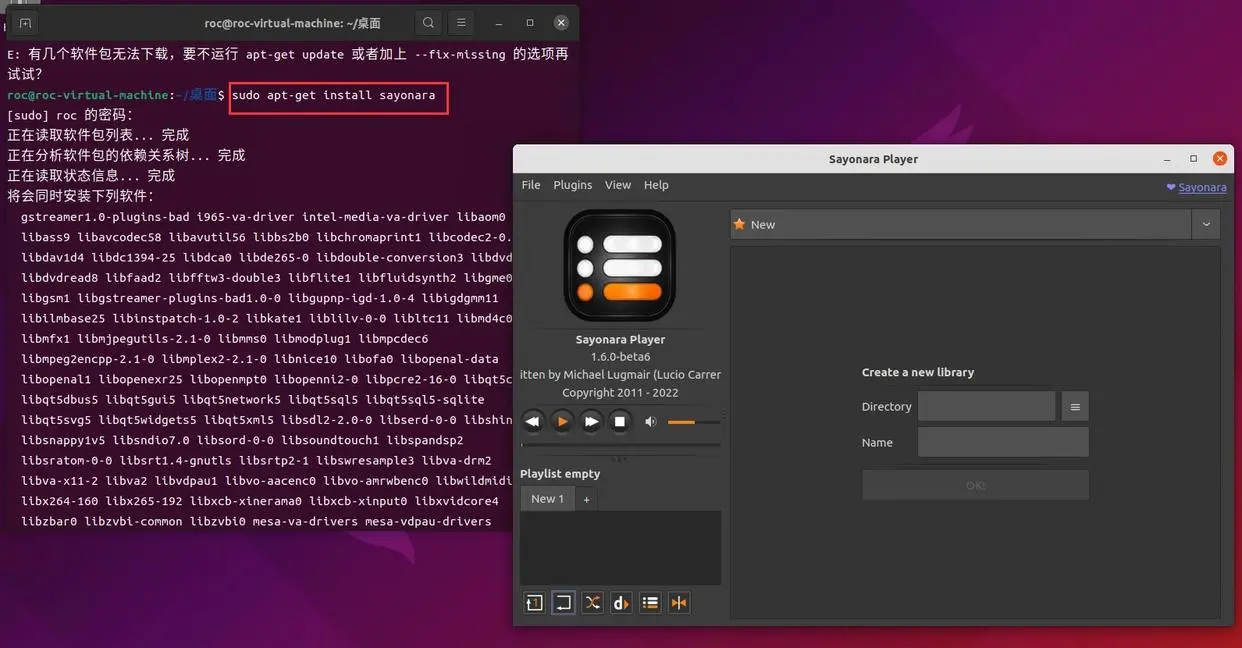Screen dimensions: 1242x648
Task: Toggle Dynamic playback mode button
Action: pos(621,602)
